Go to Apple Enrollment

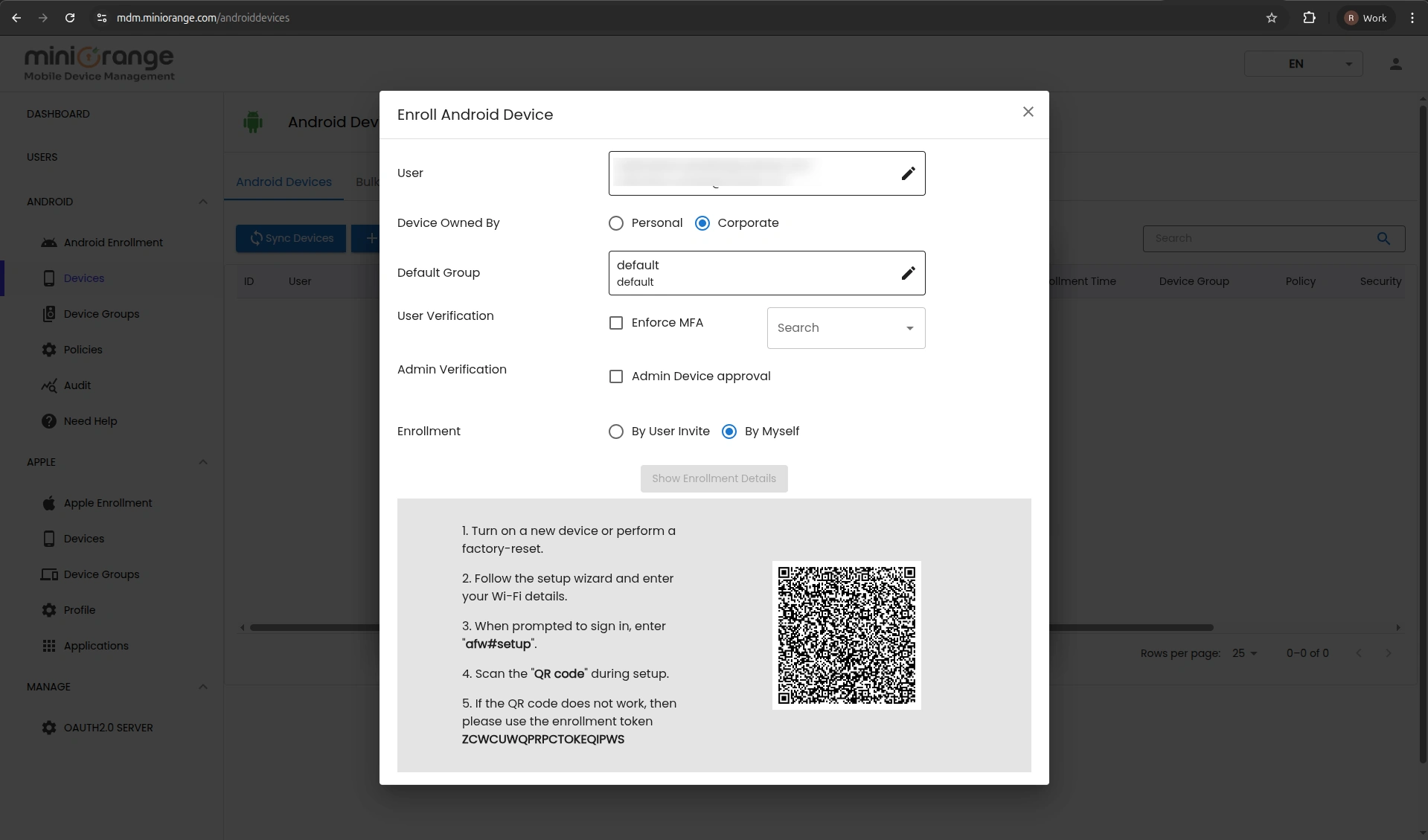[x=106, y=502]
